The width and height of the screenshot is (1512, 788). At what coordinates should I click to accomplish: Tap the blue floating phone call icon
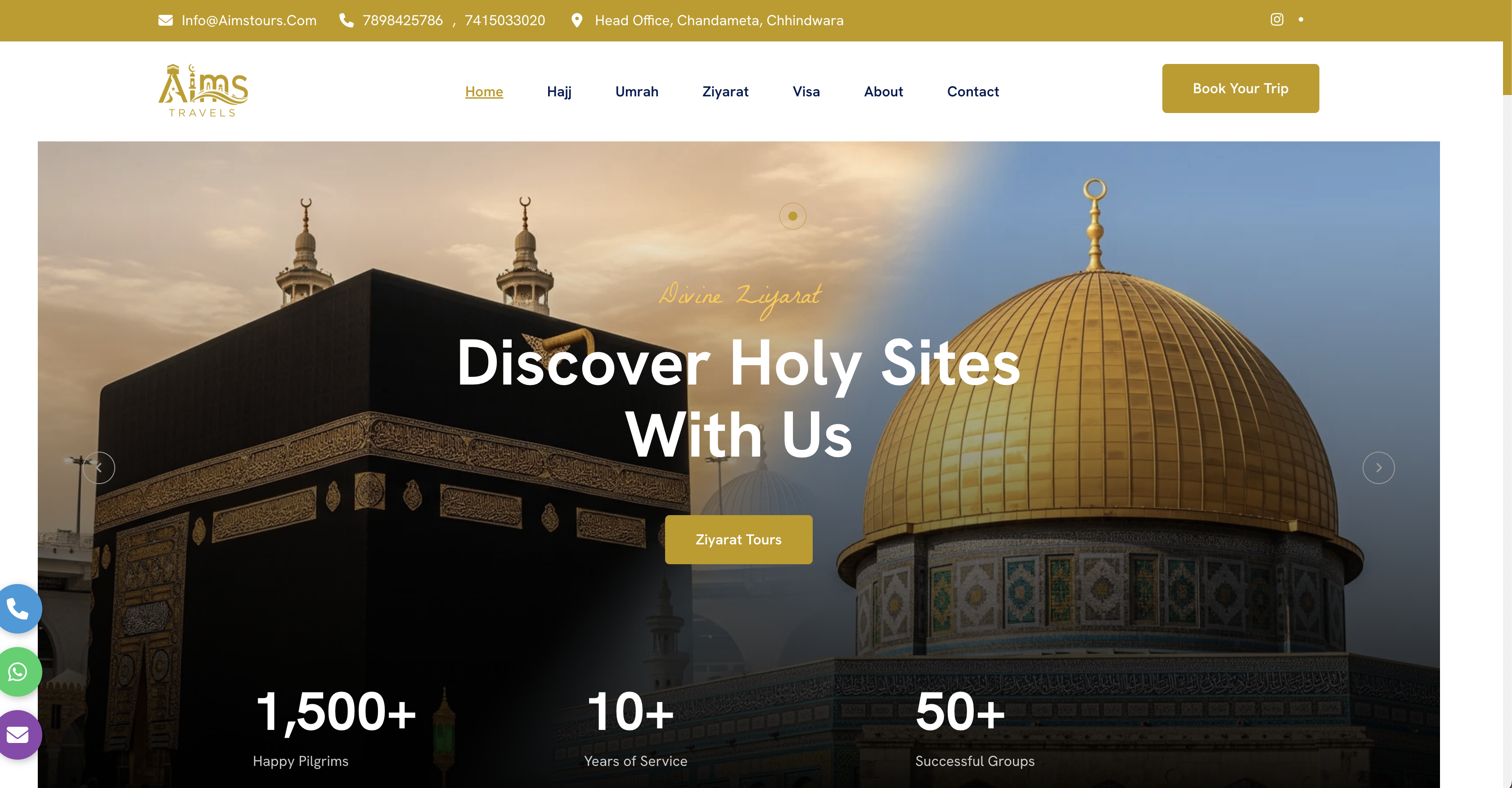[x=18, y=609]
